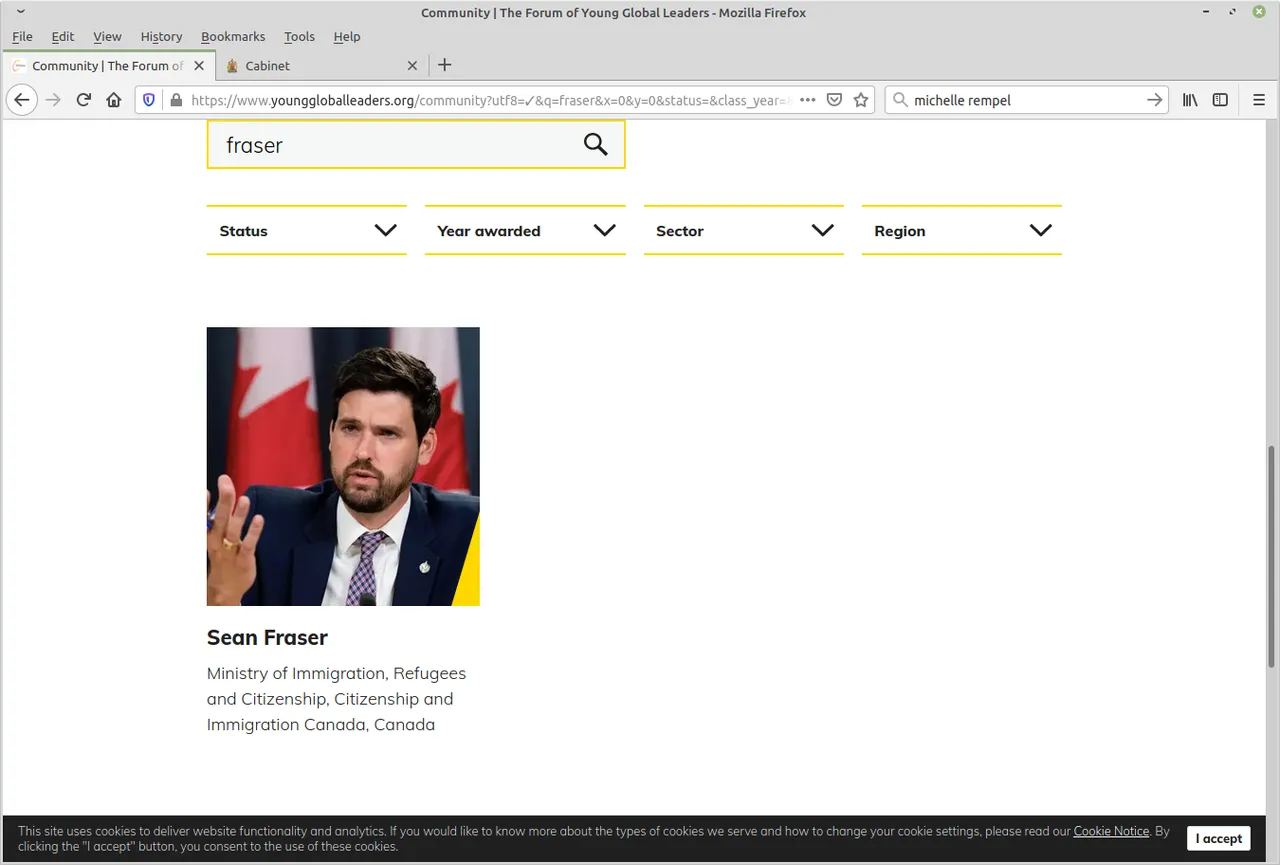Close the Cabinet tab

[x=412, y=66]
